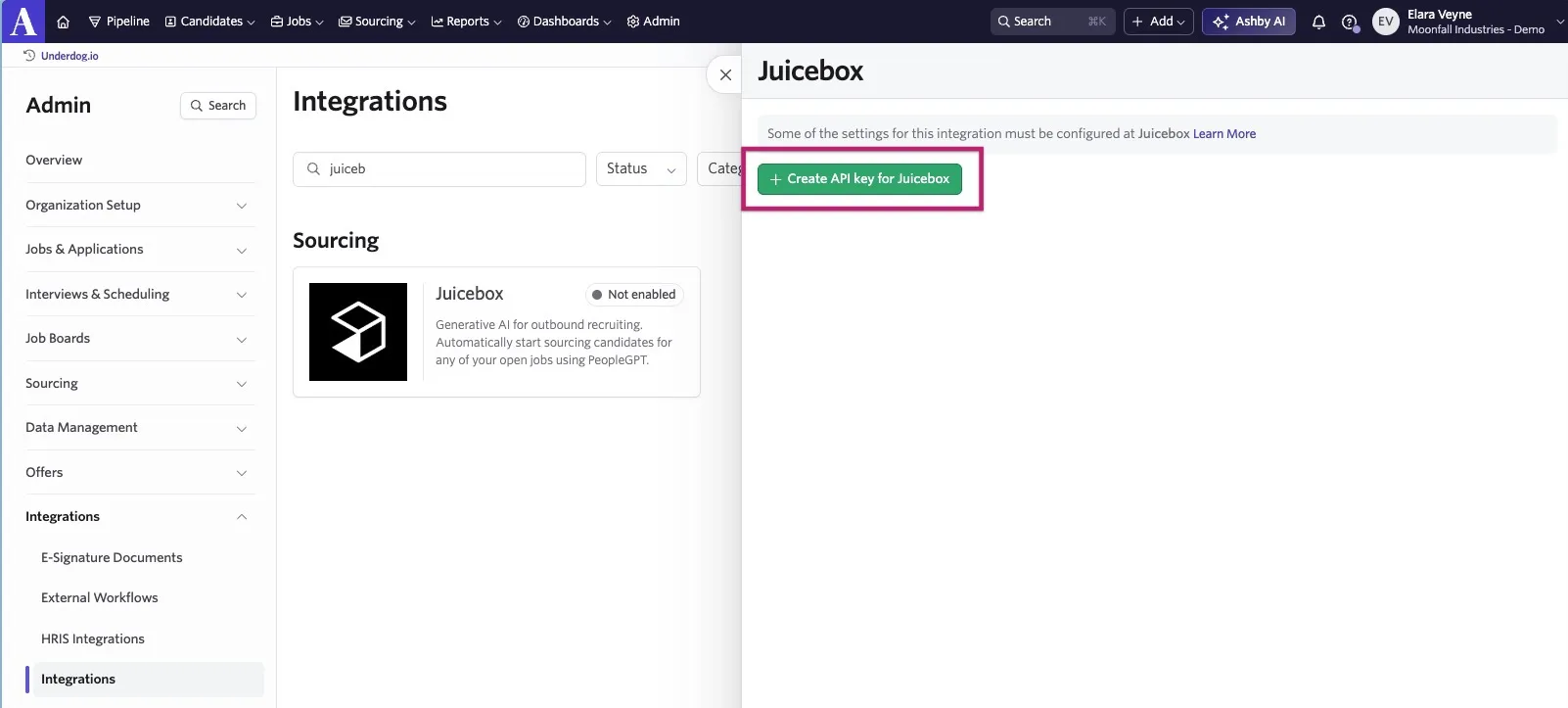Click the Juicebox logo thumbnail
The image size is (1568, 708).
tap(358, 332)
